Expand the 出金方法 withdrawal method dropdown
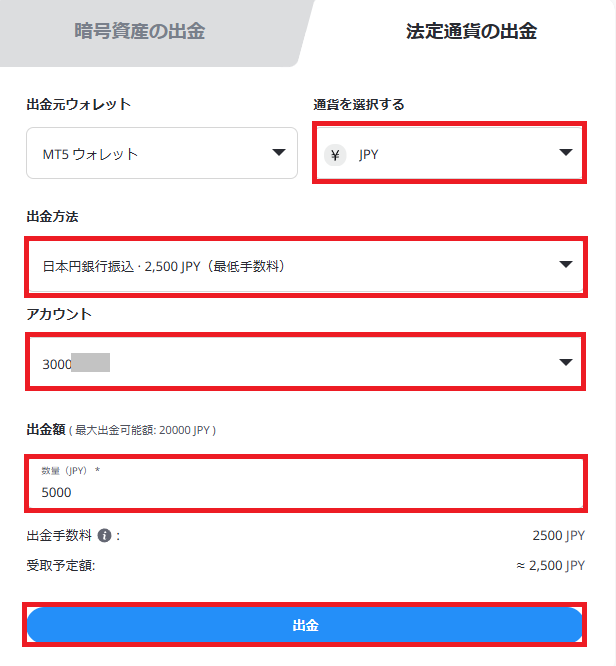This screenshot has width=616, height=666. coord(306,266)
